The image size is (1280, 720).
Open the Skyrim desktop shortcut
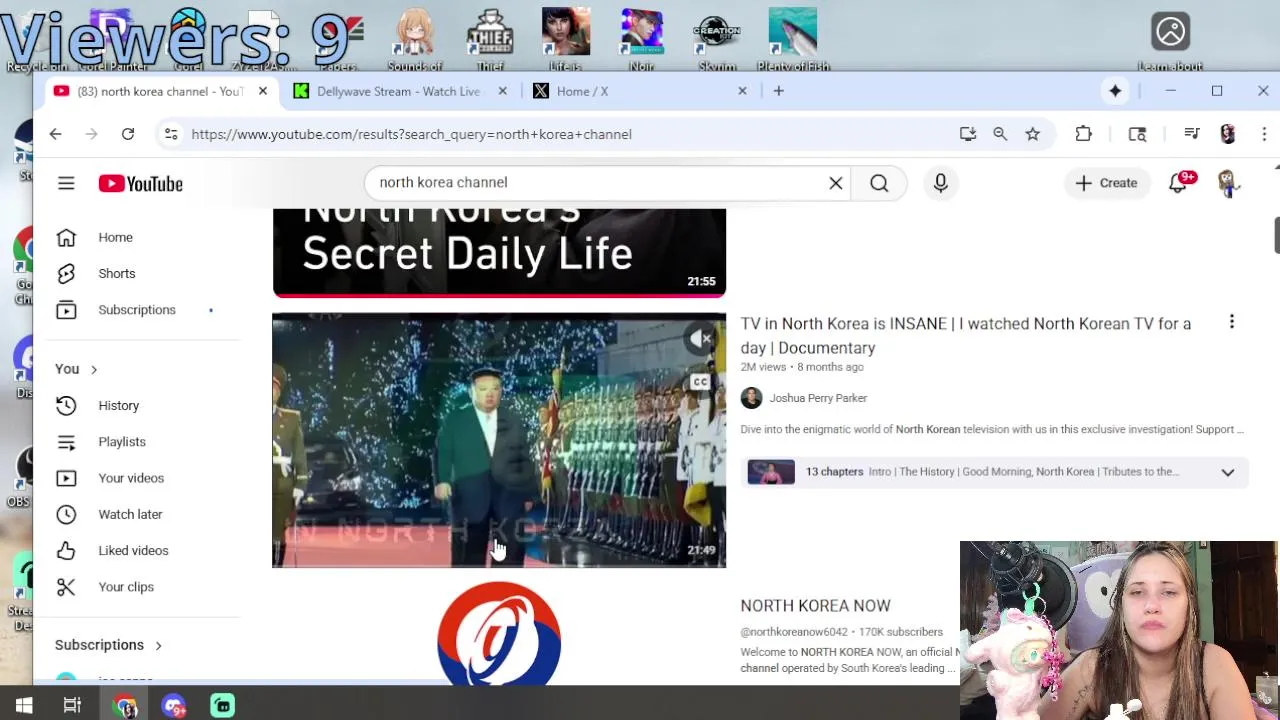(717, 40)
